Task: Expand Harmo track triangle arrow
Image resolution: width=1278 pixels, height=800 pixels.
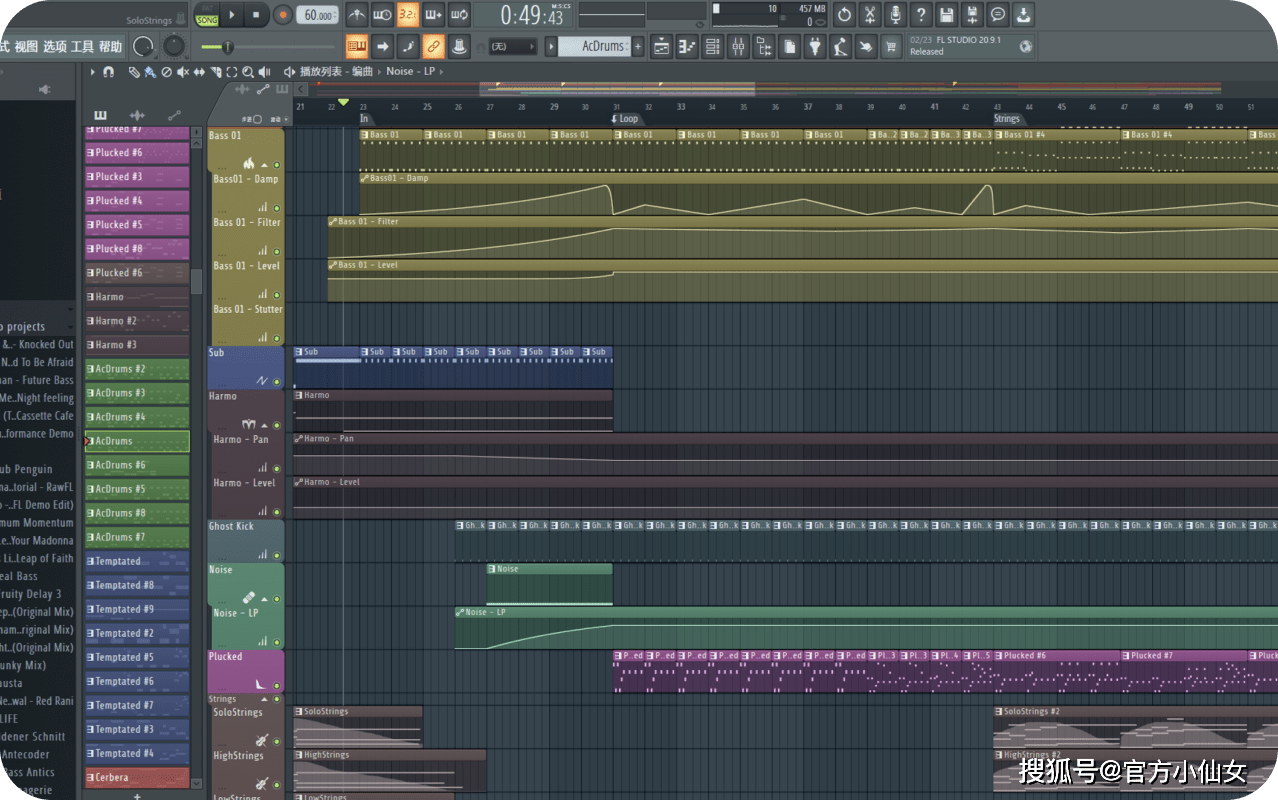Action: 265,425
